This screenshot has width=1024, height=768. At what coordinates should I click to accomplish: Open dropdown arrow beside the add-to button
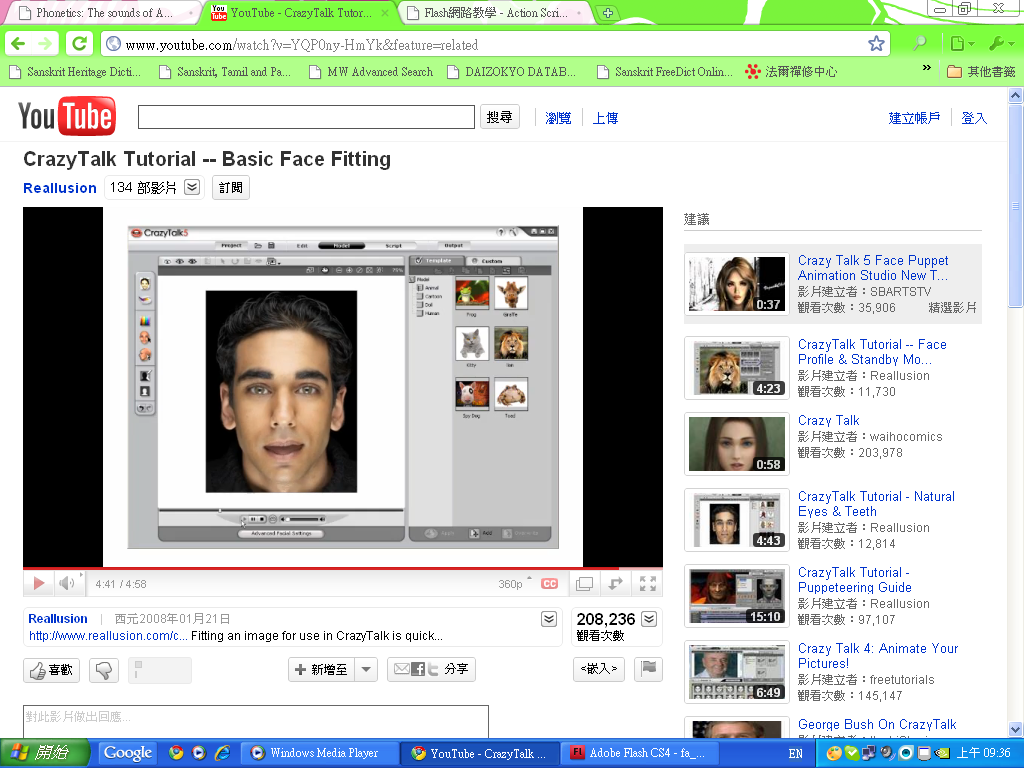point(366,670)
